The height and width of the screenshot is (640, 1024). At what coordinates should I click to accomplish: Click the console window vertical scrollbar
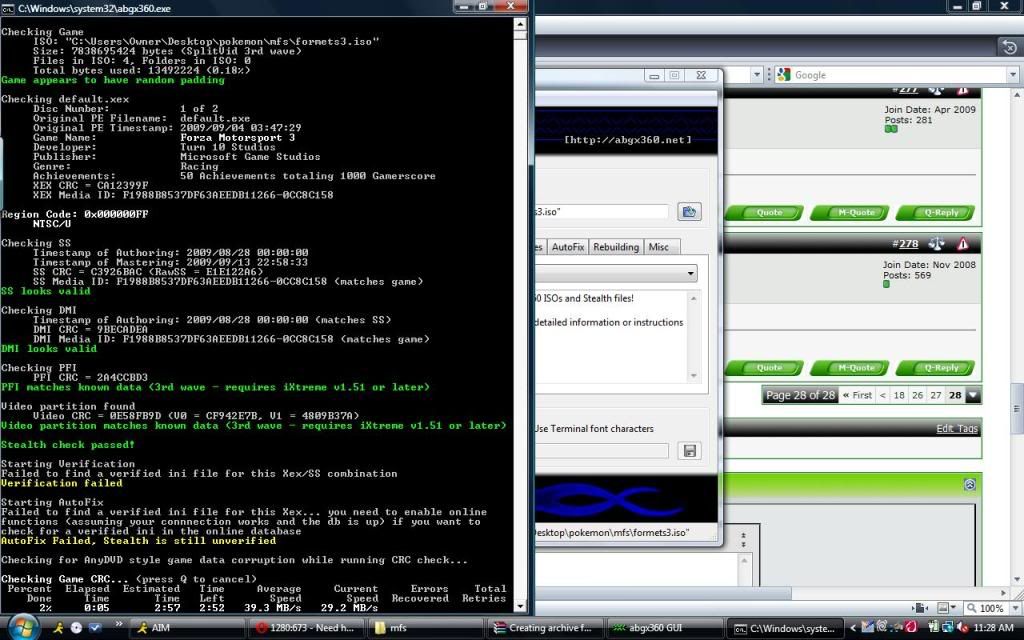click(x=520, y=315)
